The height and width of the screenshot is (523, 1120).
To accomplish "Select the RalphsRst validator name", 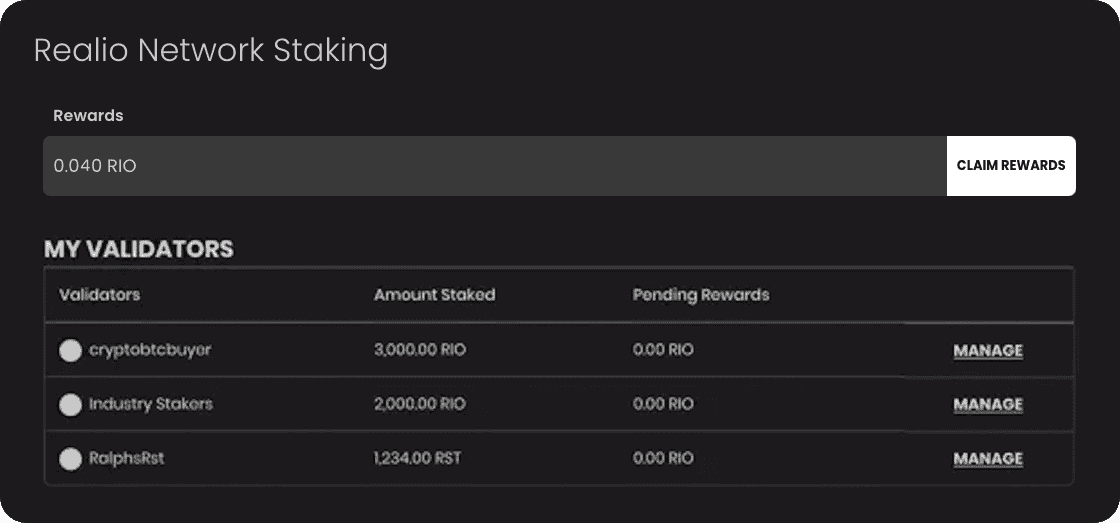I will [126, 458].
